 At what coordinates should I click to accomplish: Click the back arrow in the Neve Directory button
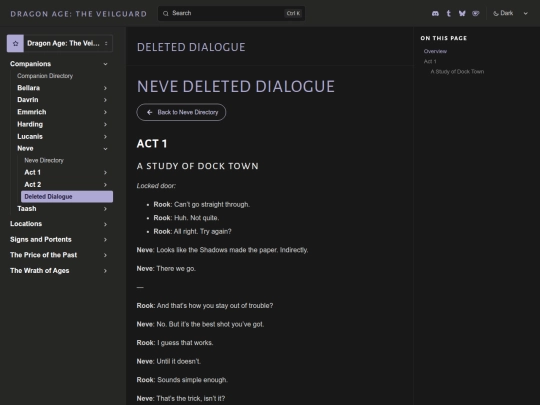click(x=149, y=112)
